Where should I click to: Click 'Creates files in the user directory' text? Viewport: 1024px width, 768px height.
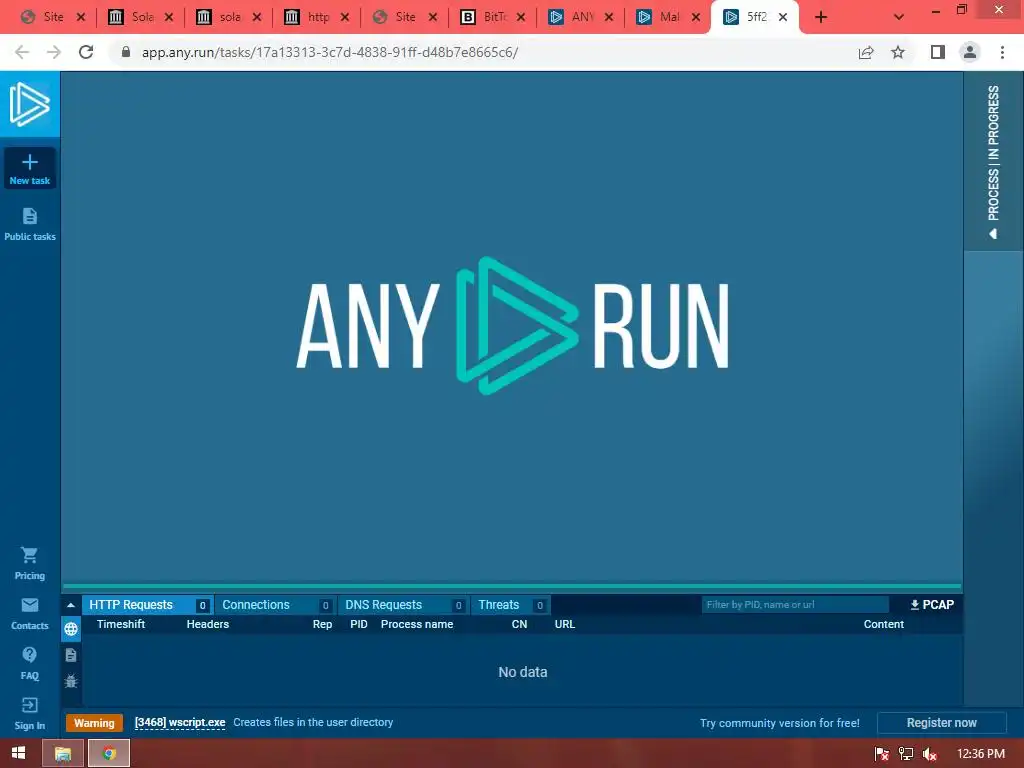tap(313, 722)
